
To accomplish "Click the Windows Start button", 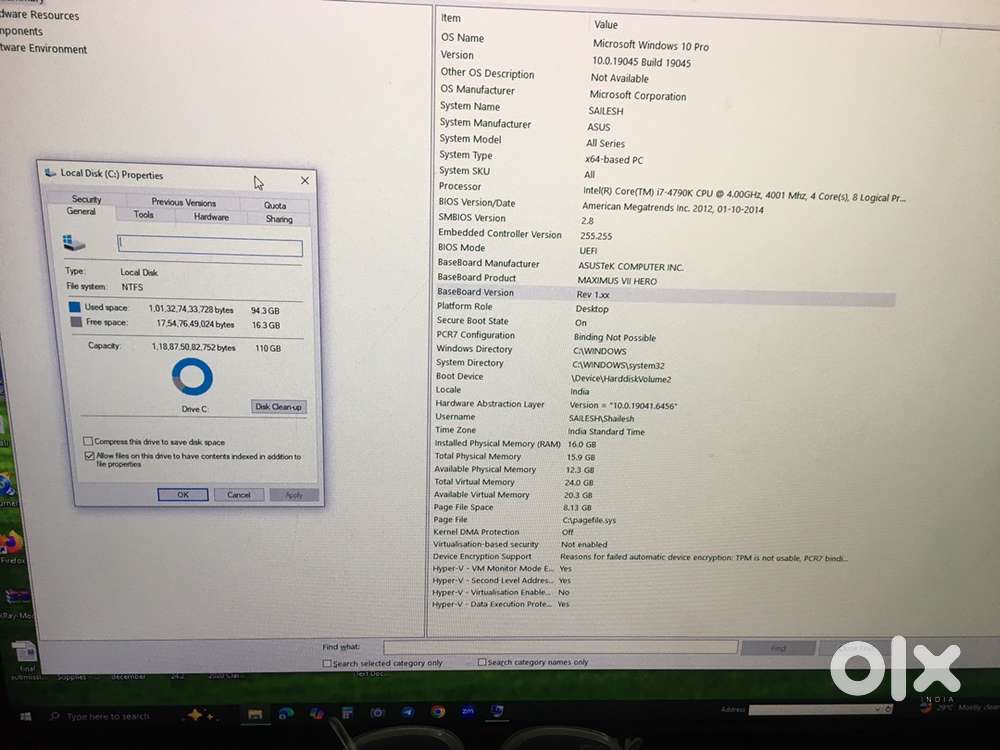I will coord(25,716).
